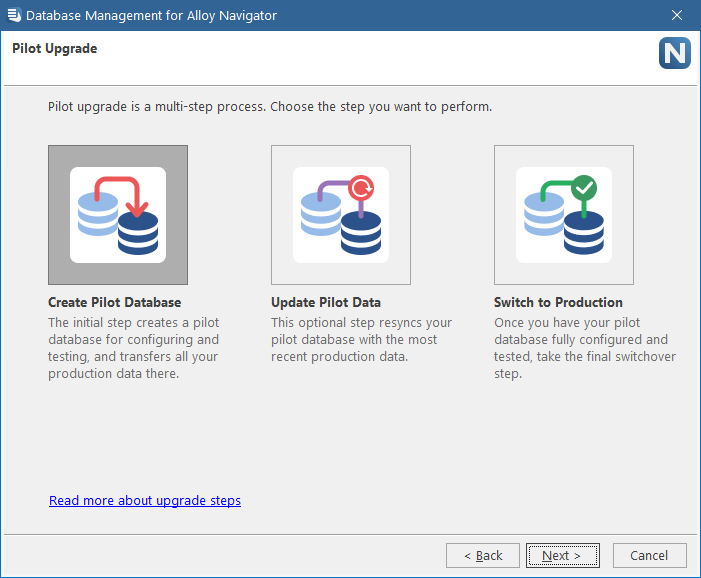This screenshot has width=701, height=578.
Task: Click the 'Pilot Upgrade' page title
Action: pyautogui.click(x=55, y=48)
